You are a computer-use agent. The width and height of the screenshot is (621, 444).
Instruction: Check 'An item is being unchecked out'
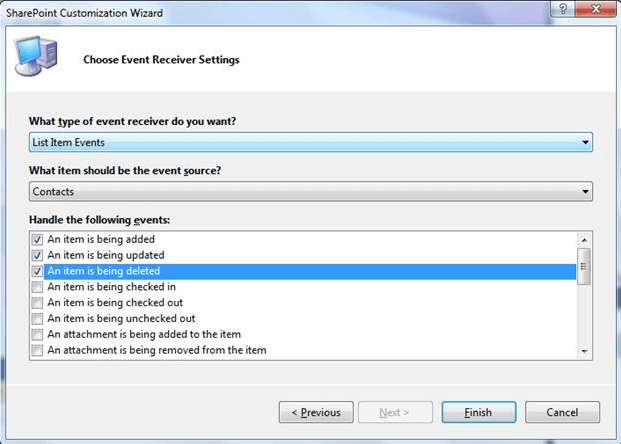click(37, 319)
